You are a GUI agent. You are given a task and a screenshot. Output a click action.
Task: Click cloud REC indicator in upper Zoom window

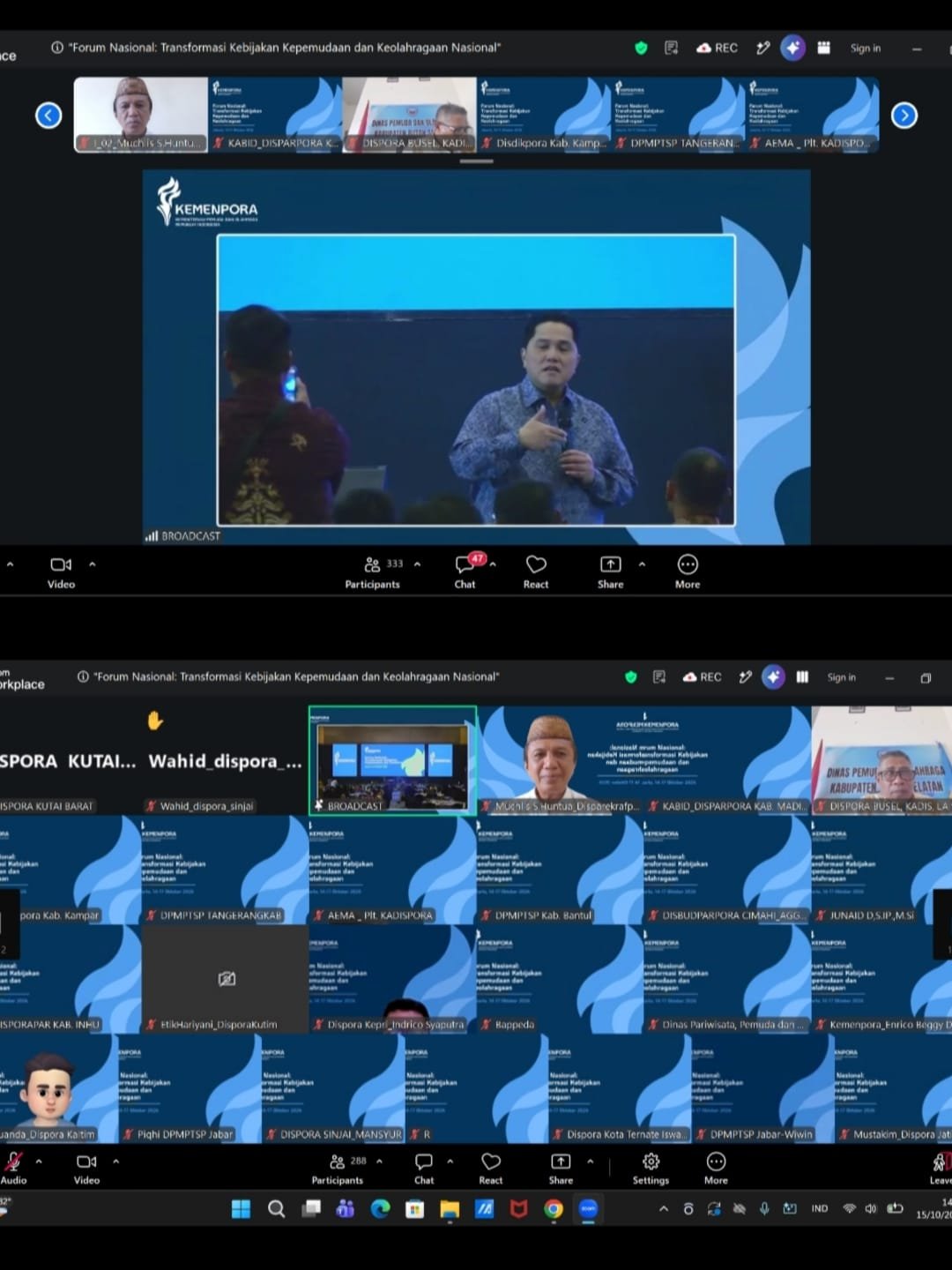717,48
